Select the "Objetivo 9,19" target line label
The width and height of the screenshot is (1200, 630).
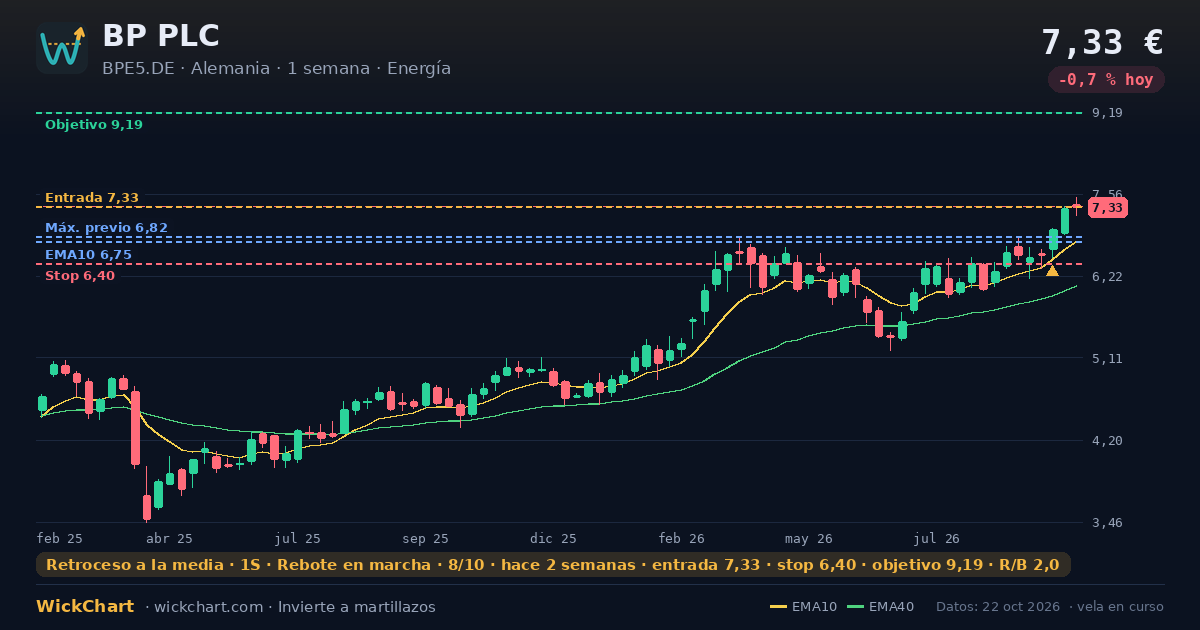[x=94, y=125]
